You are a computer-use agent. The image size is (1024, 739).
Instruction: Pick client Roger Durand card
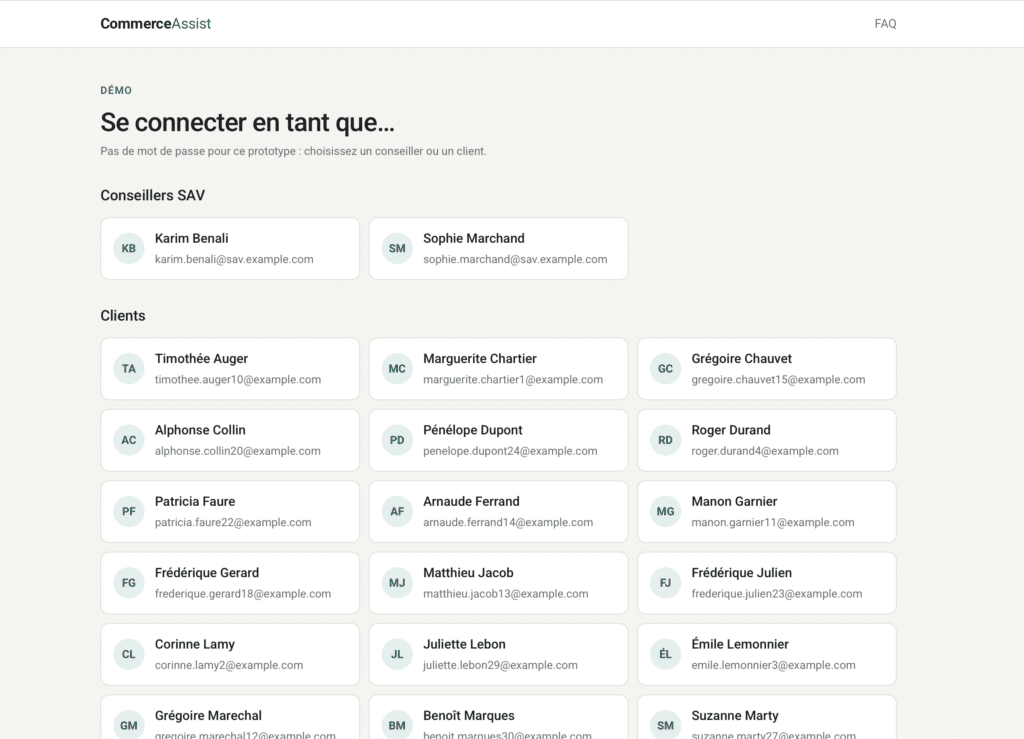[x=767, y=440]
